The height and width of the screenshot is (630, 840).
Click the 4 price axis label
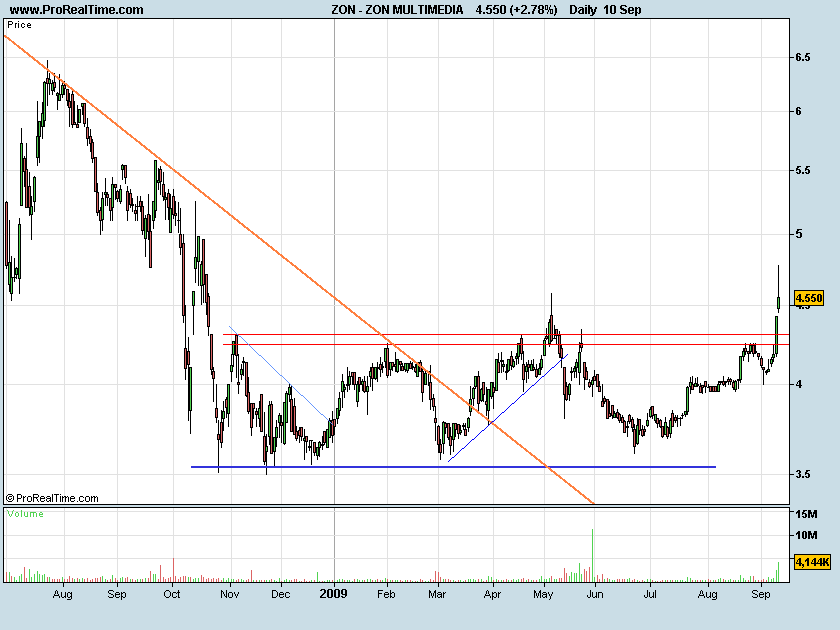click(799, 384)
